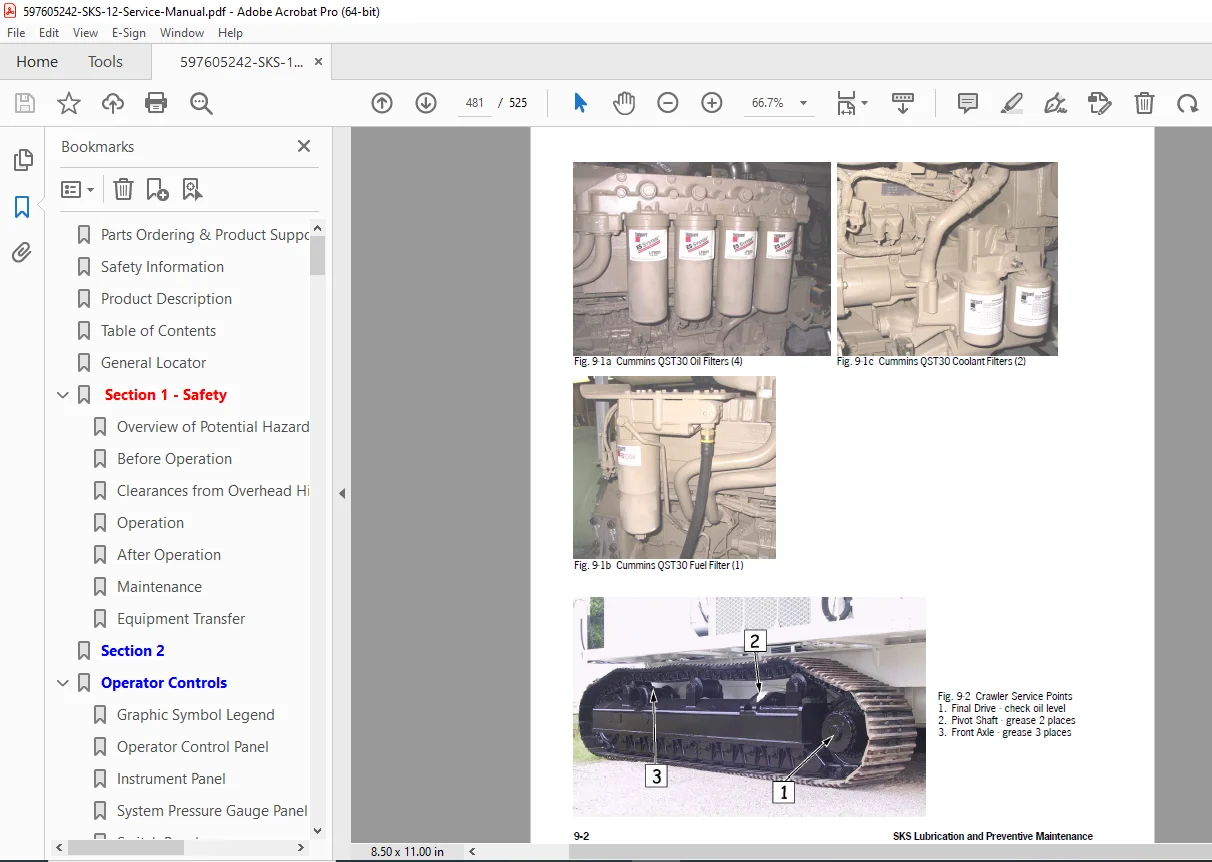Click the bookmarks panel vertical scrollbar thumb
This screenshot has height=862, width=1212.
[318, 254]
